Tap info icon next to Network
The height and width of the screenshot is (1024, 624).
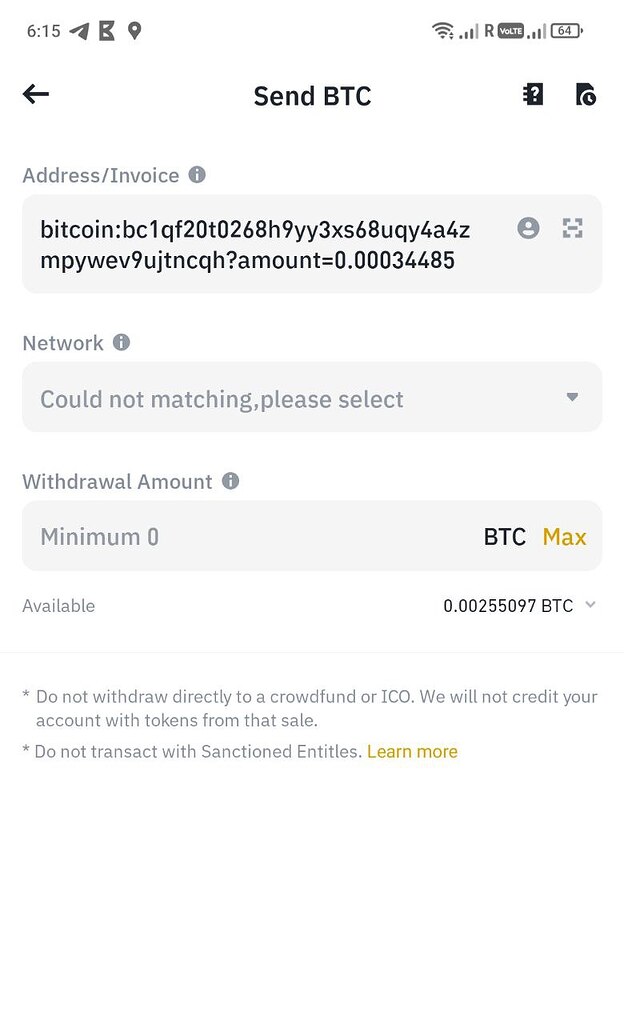tap(121, 342)
